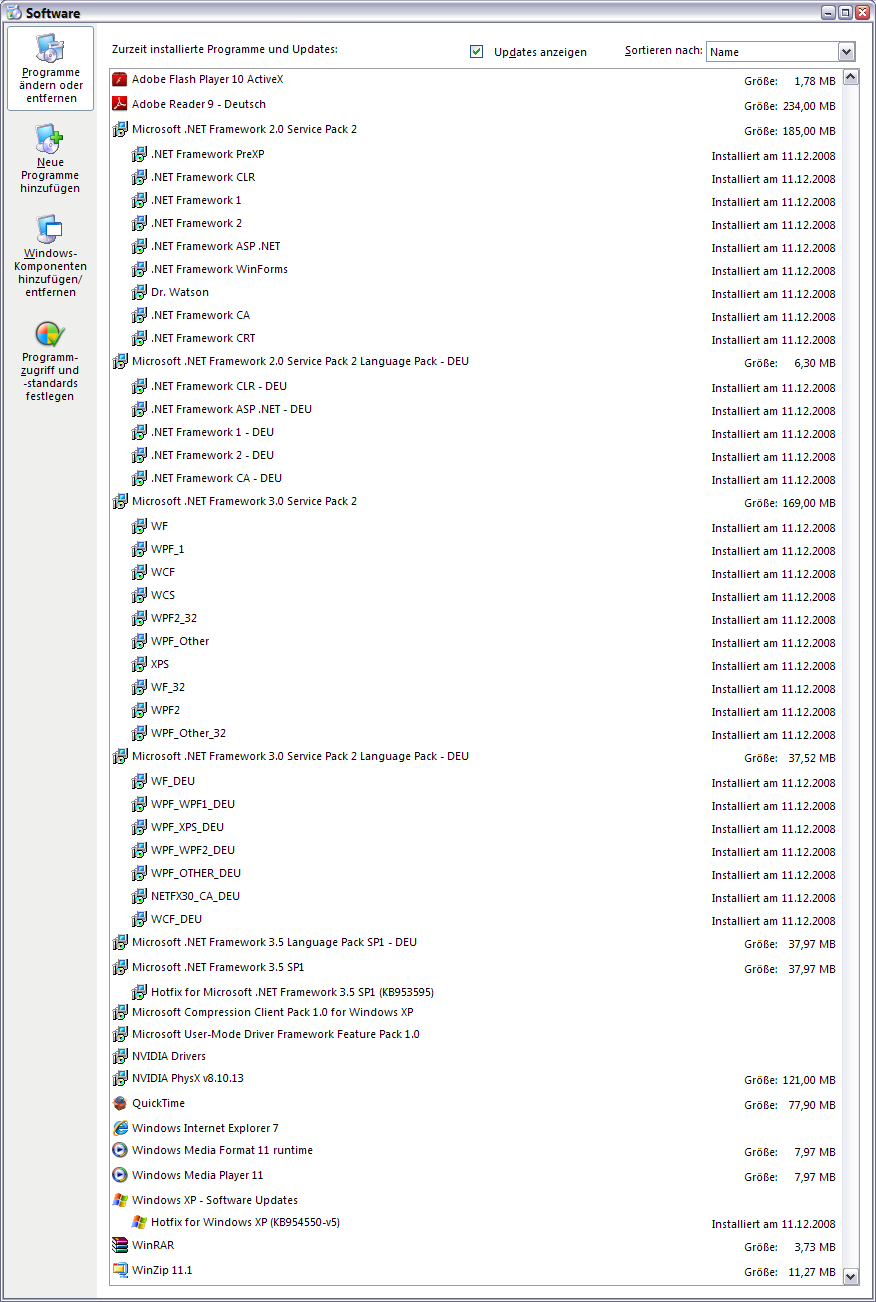This screenshot has width=876, height=1302.
Task: Click the 77,90 MB size of QuickTime
Action: coord(812,1105)
